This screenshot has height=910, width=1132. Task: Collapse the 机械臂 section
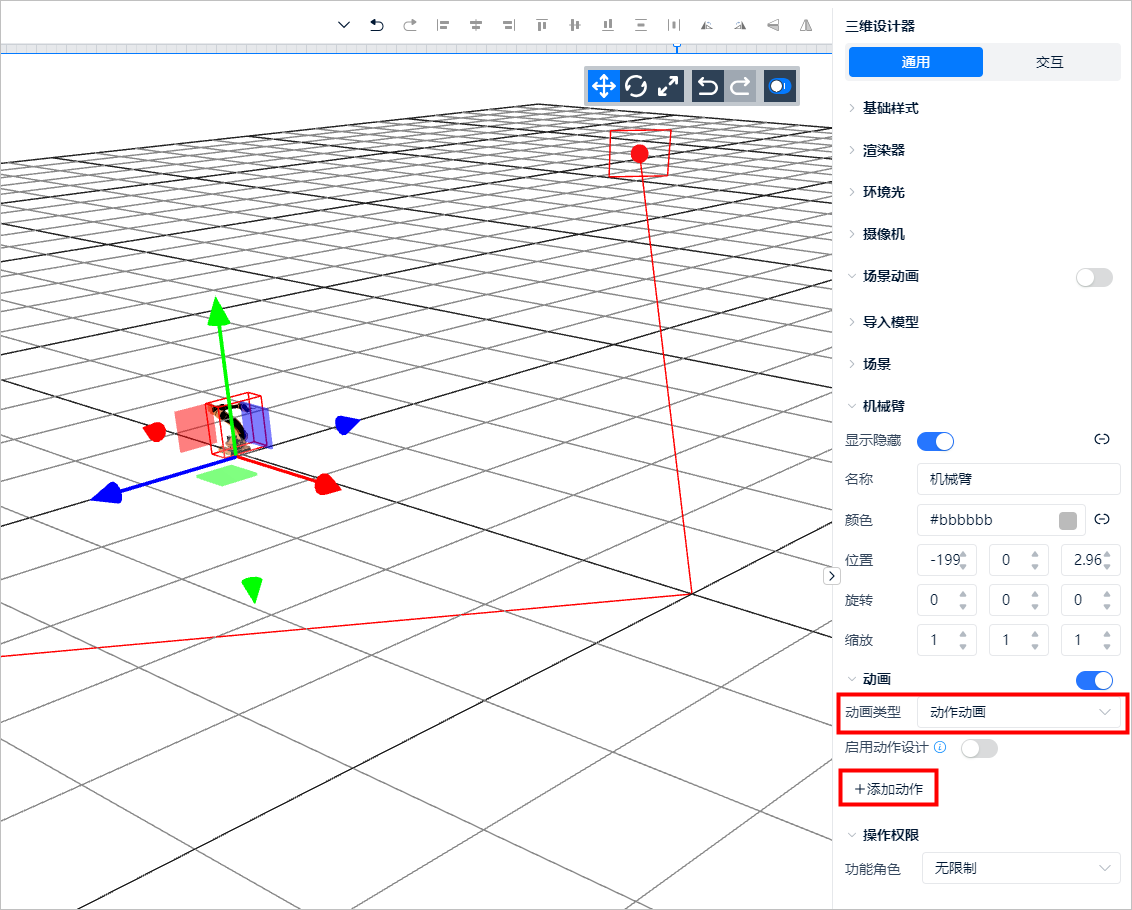884,406
